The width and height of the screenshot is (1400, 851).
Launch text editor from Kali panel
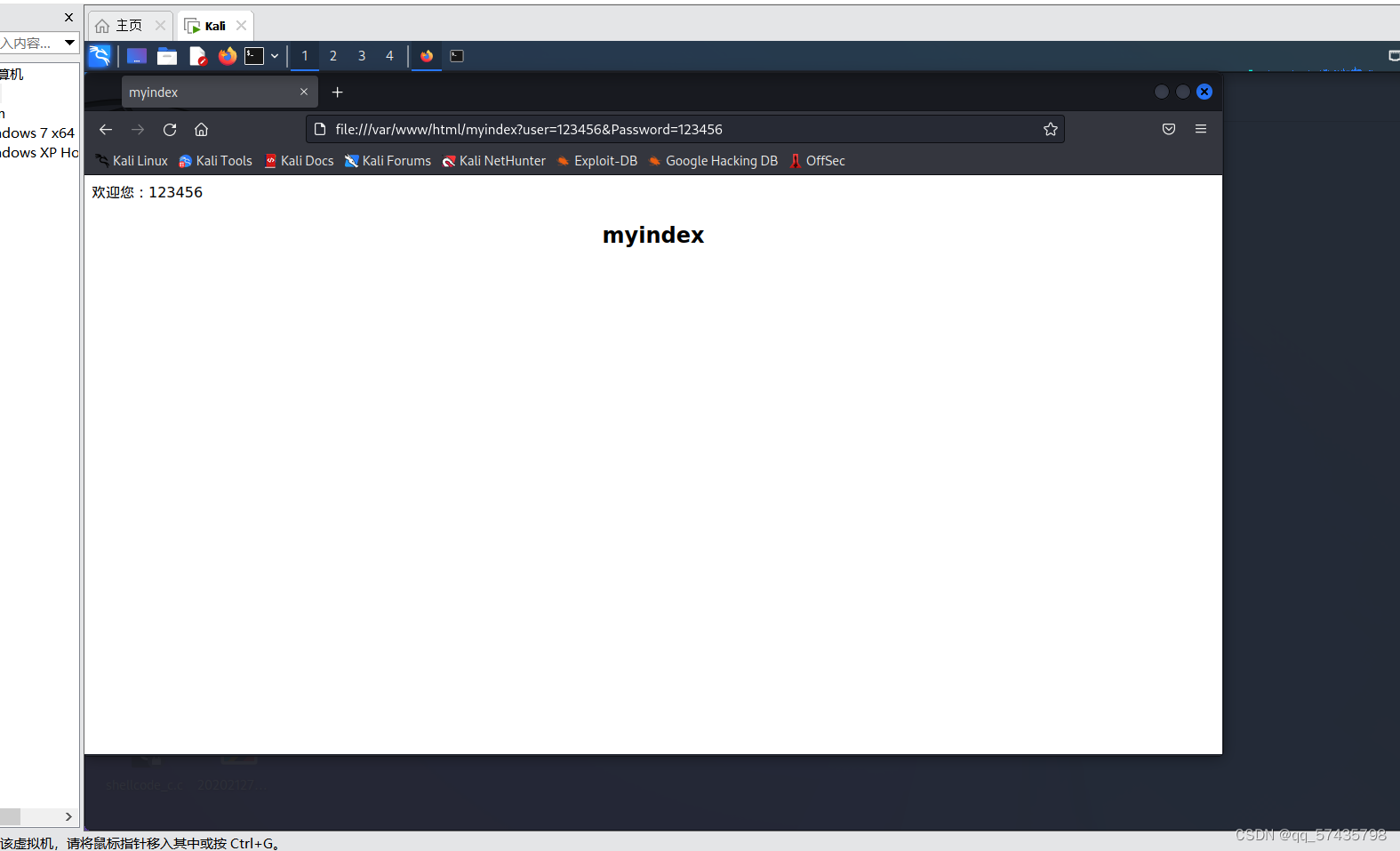(x=197, y=56)
